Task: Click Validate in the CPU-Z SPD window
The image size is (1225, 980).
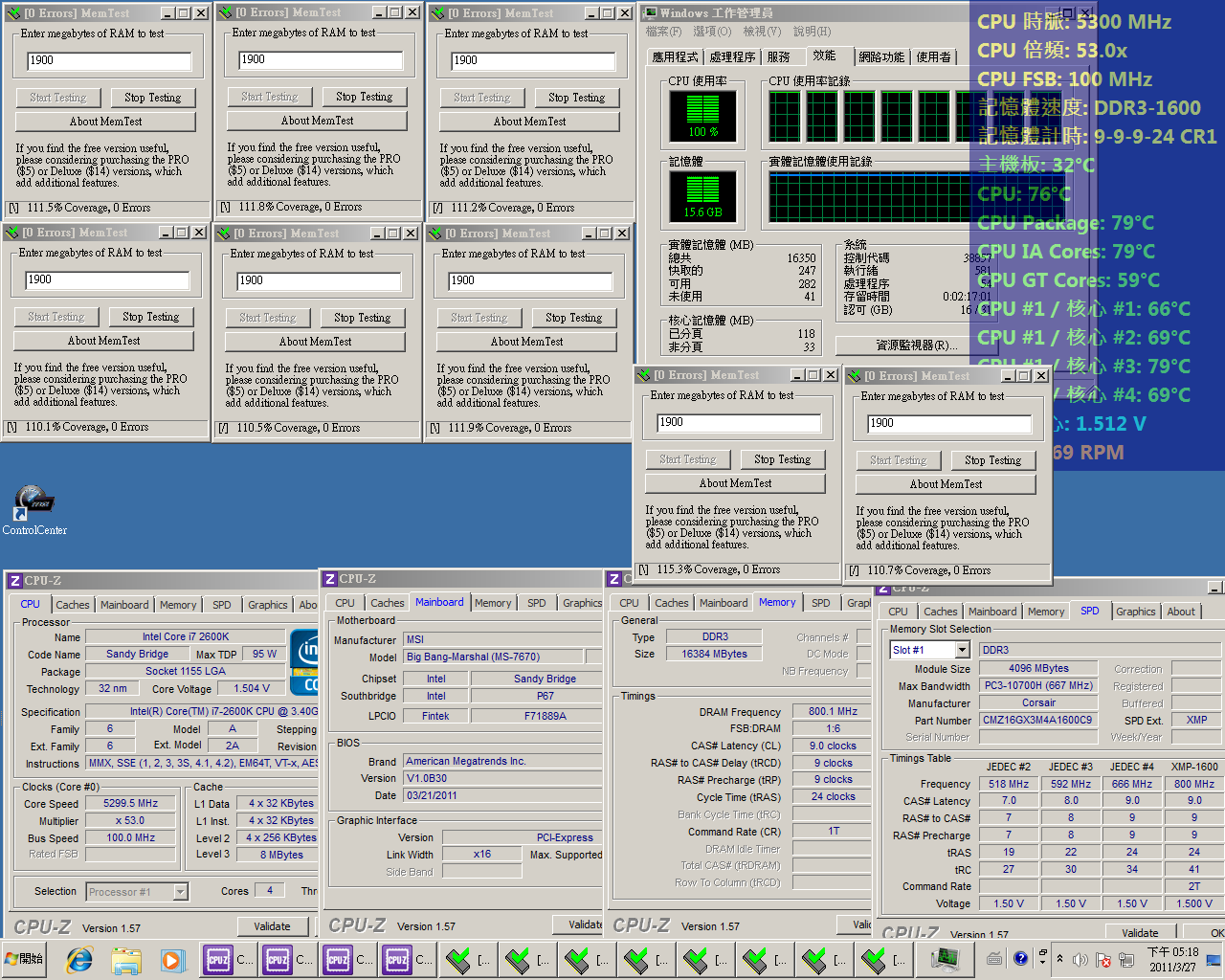Action: [1140, 933]
